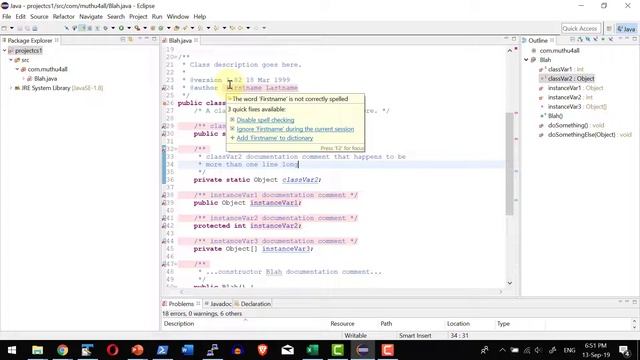
Task: Click the Debug bug icon in toolbar
Action: 106,28
